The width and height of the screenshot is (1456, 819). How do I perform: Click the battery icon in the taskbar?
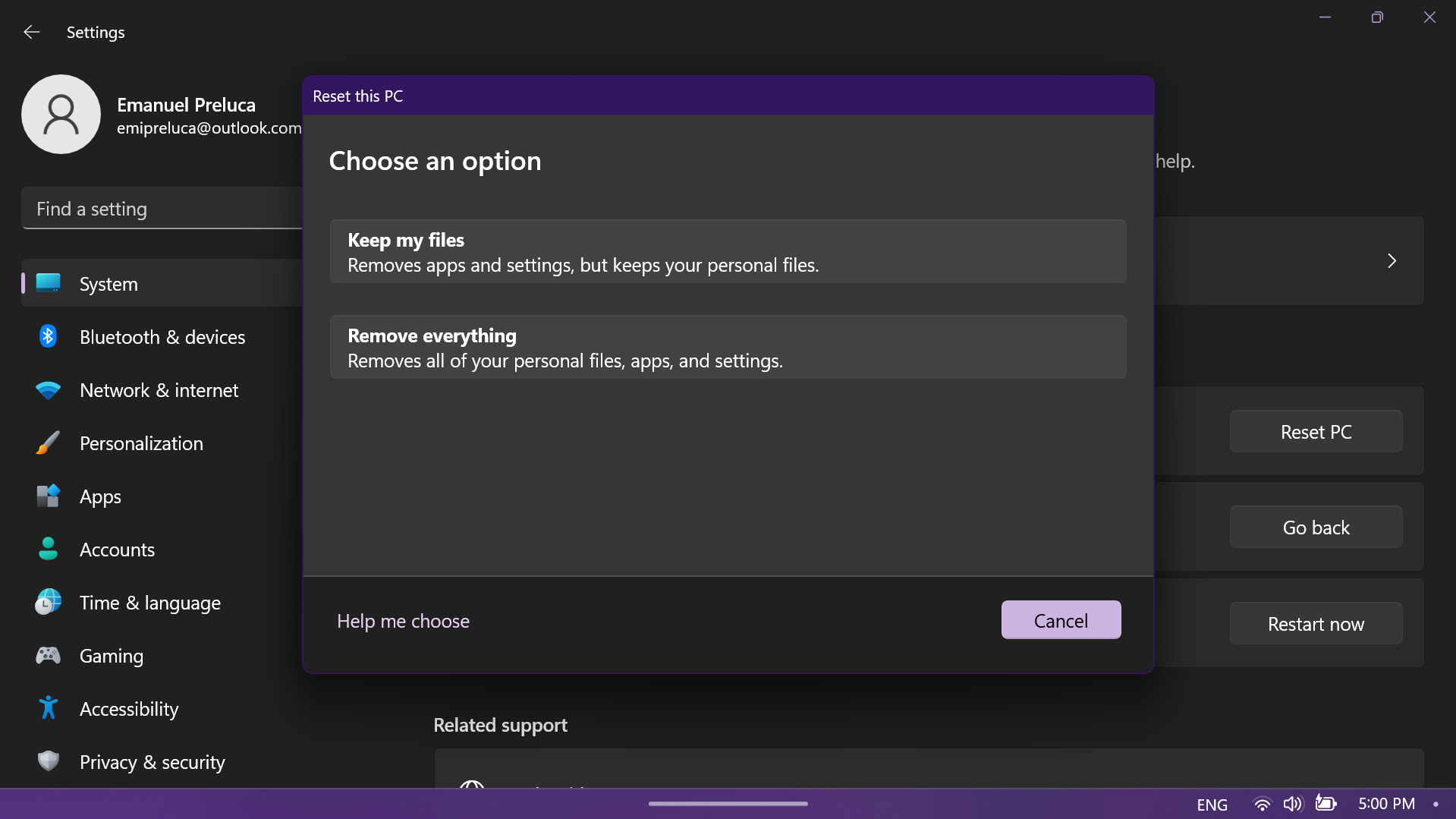[x=1326, y=803]
